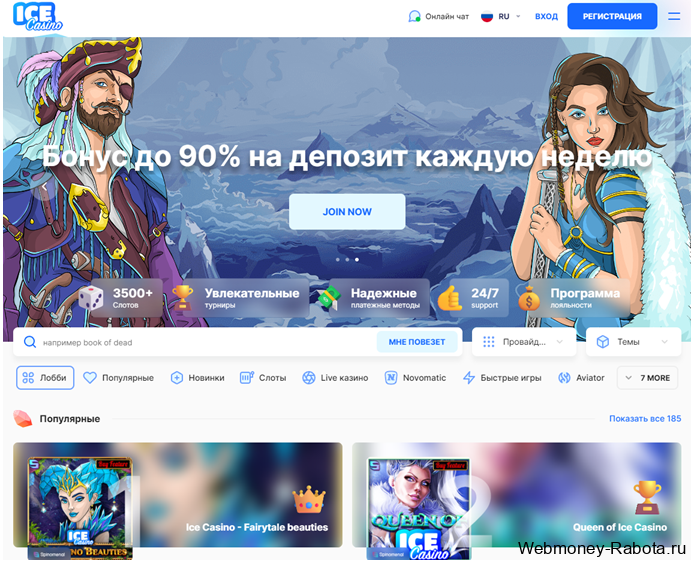Click the 3500+ Слотов text
The height and width of the screenshot is (564, 693).
pos(132,297)
